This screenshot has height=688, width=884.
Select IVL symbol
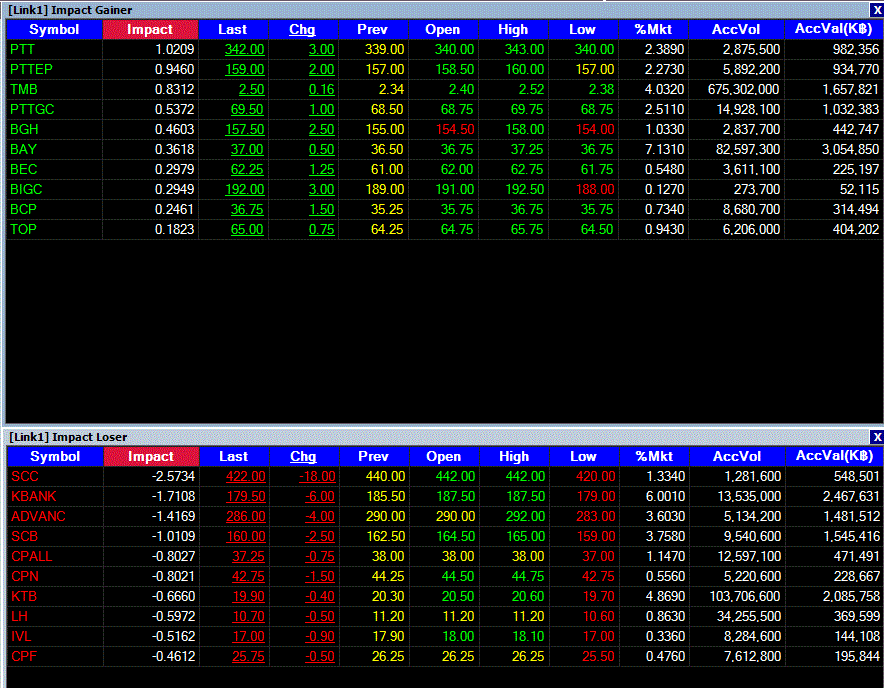coord(21,637)
